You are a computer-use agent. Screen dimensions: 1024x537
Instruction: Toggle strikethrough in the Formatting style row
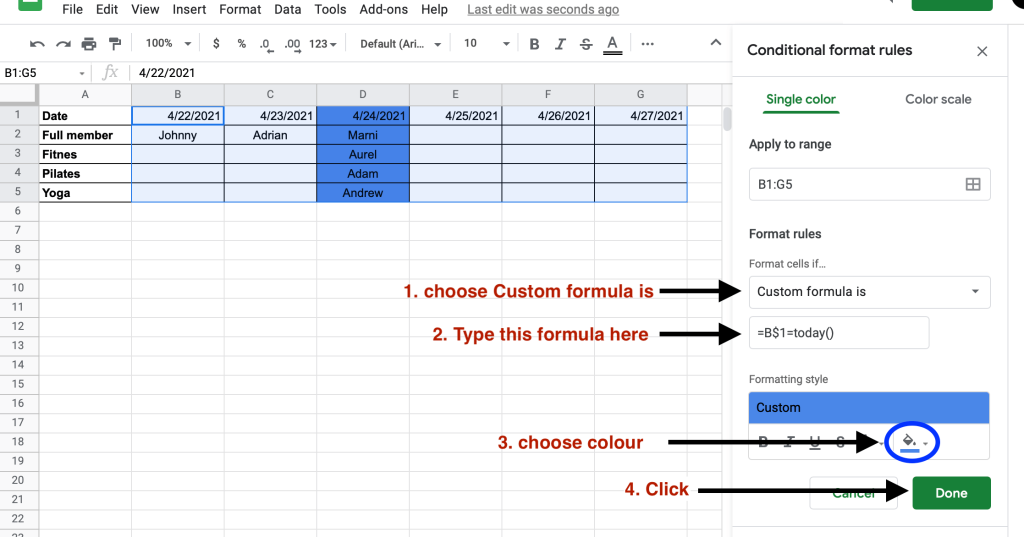(840, 442)
